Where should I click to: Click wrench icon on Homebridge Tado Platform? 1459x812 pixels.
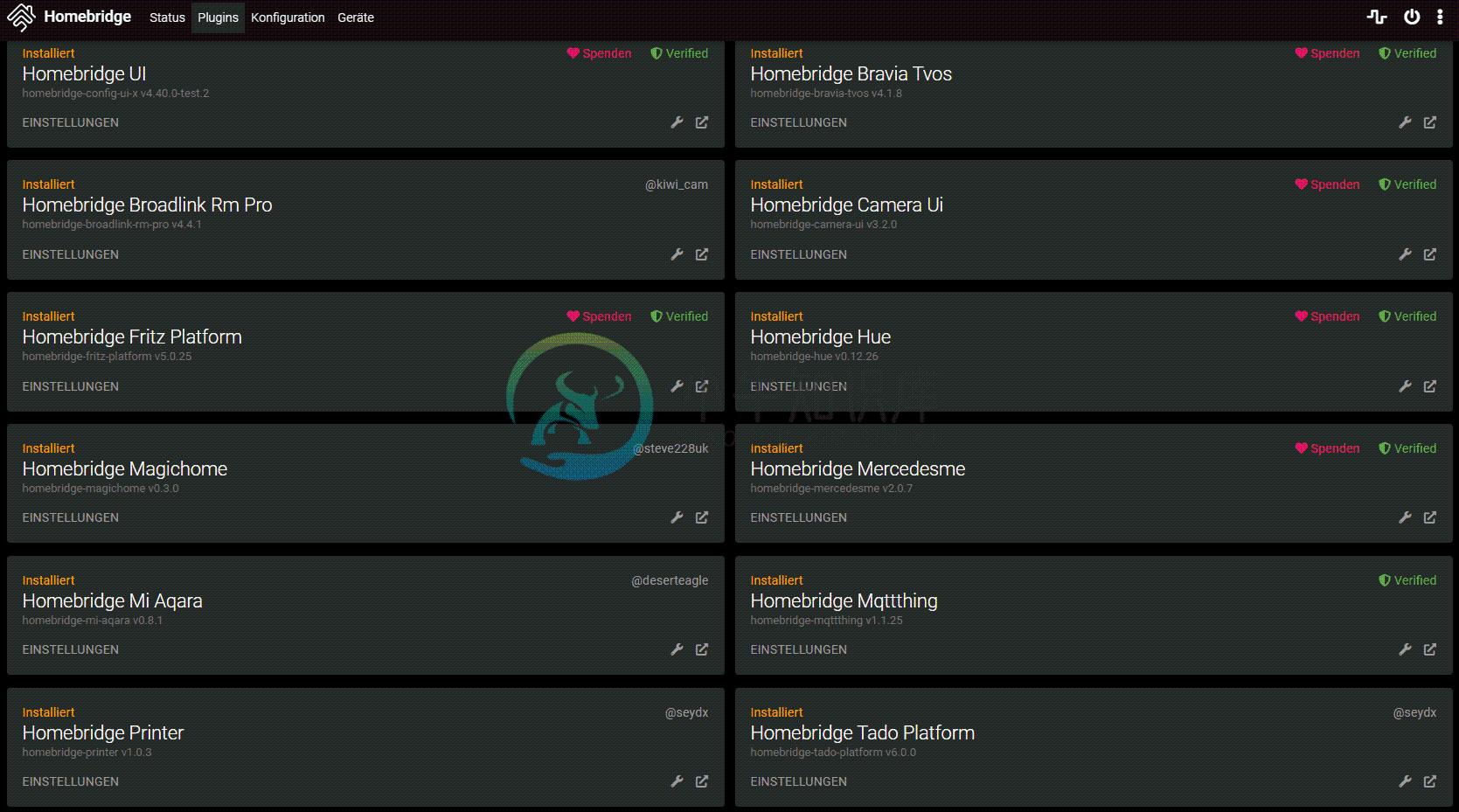click(x=1405, y=781)
